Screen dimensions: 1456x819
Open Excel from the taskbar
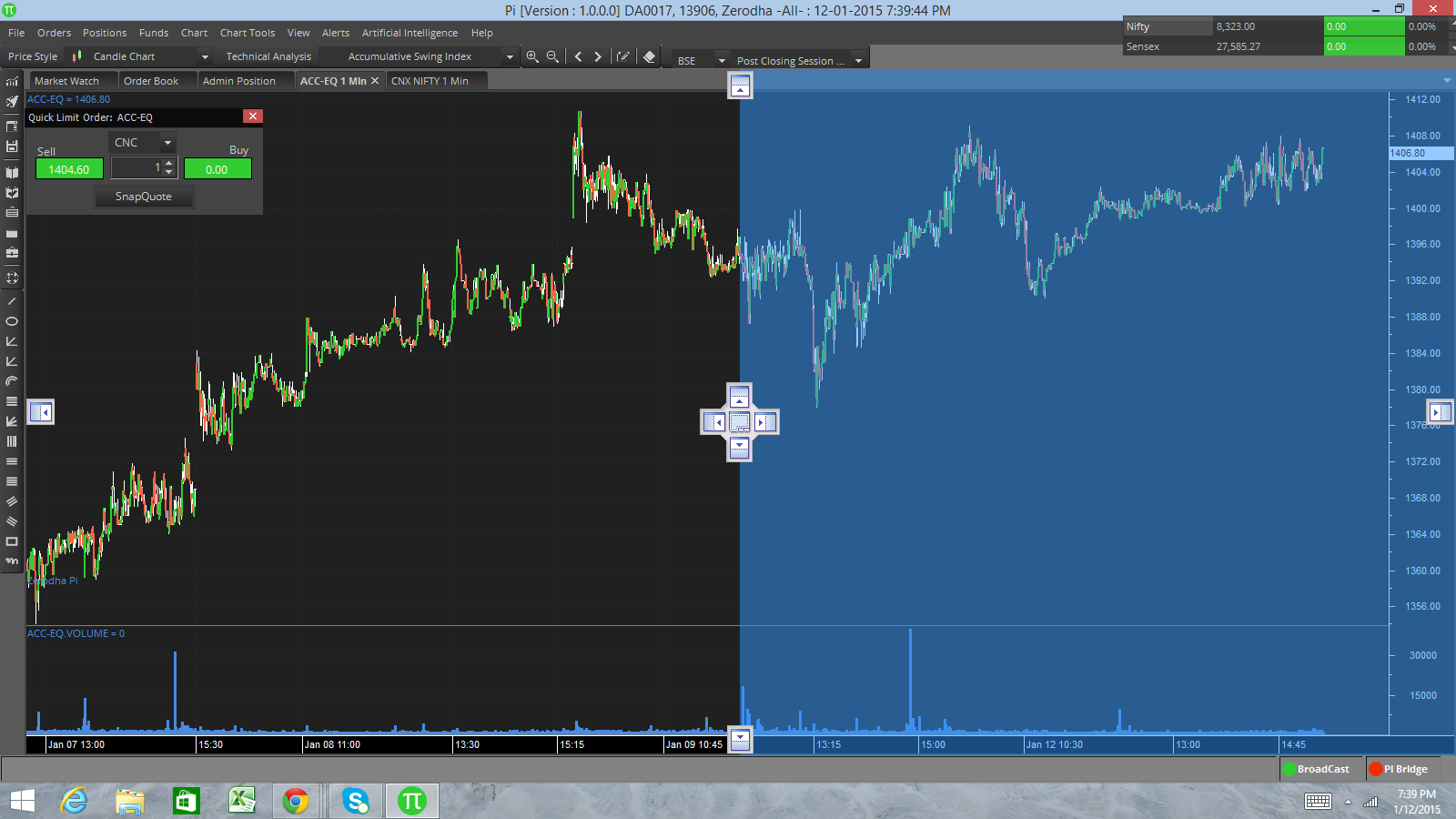(241, 801)
